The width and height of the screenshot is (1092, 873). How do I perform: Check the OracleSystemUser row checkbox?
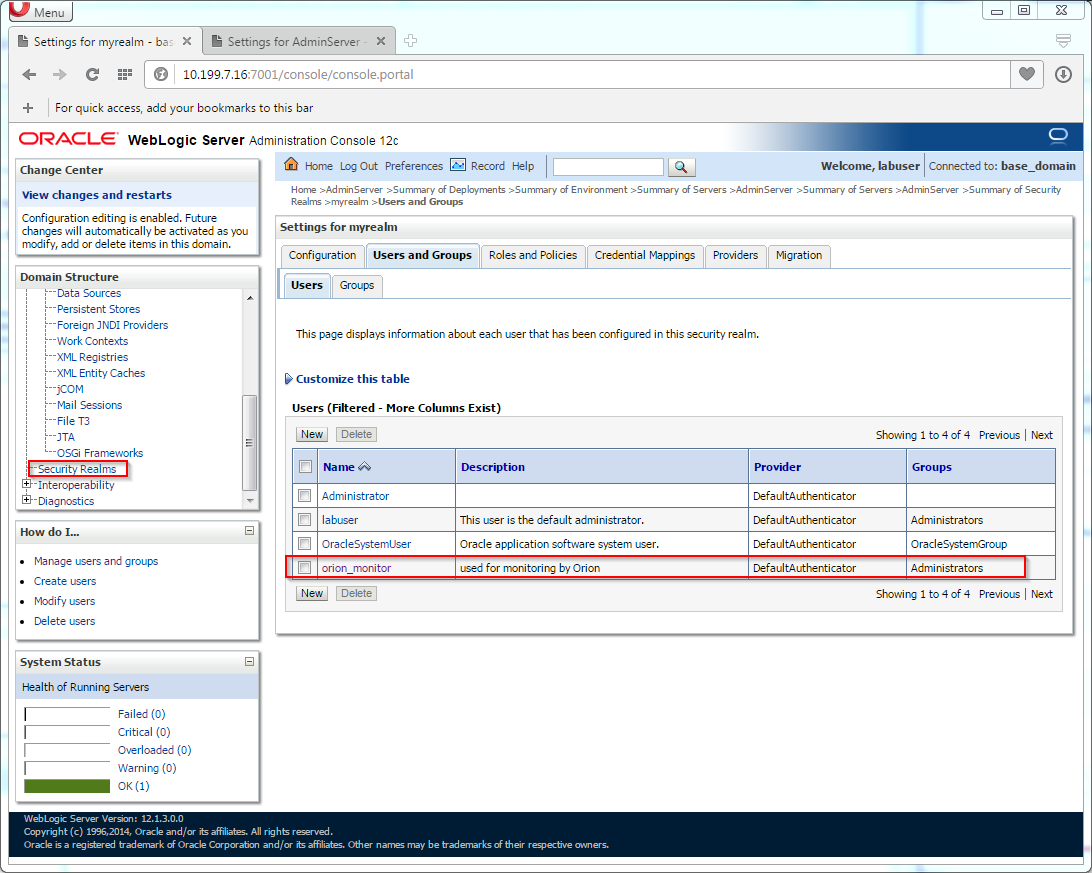304,543
